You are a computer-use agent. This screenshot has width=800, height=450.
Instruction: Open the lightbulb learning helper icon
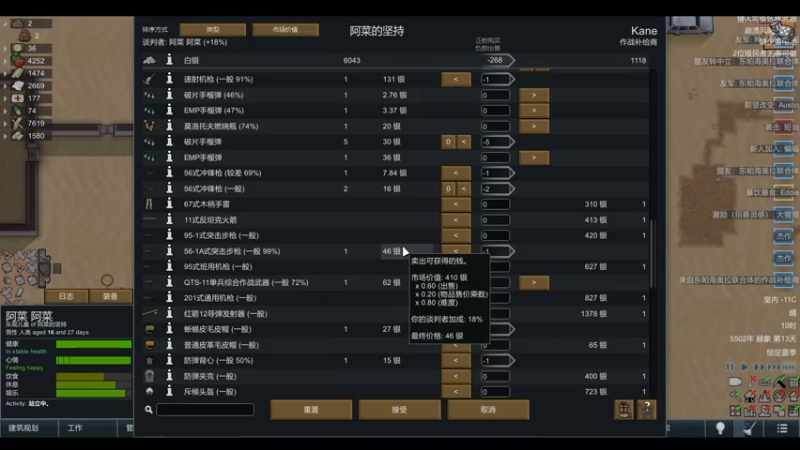[720, 429]
